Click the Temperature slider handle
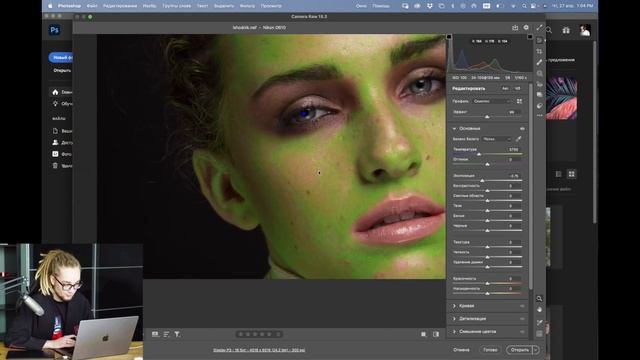The image size is (640, 360). click(x=479, y=154)
